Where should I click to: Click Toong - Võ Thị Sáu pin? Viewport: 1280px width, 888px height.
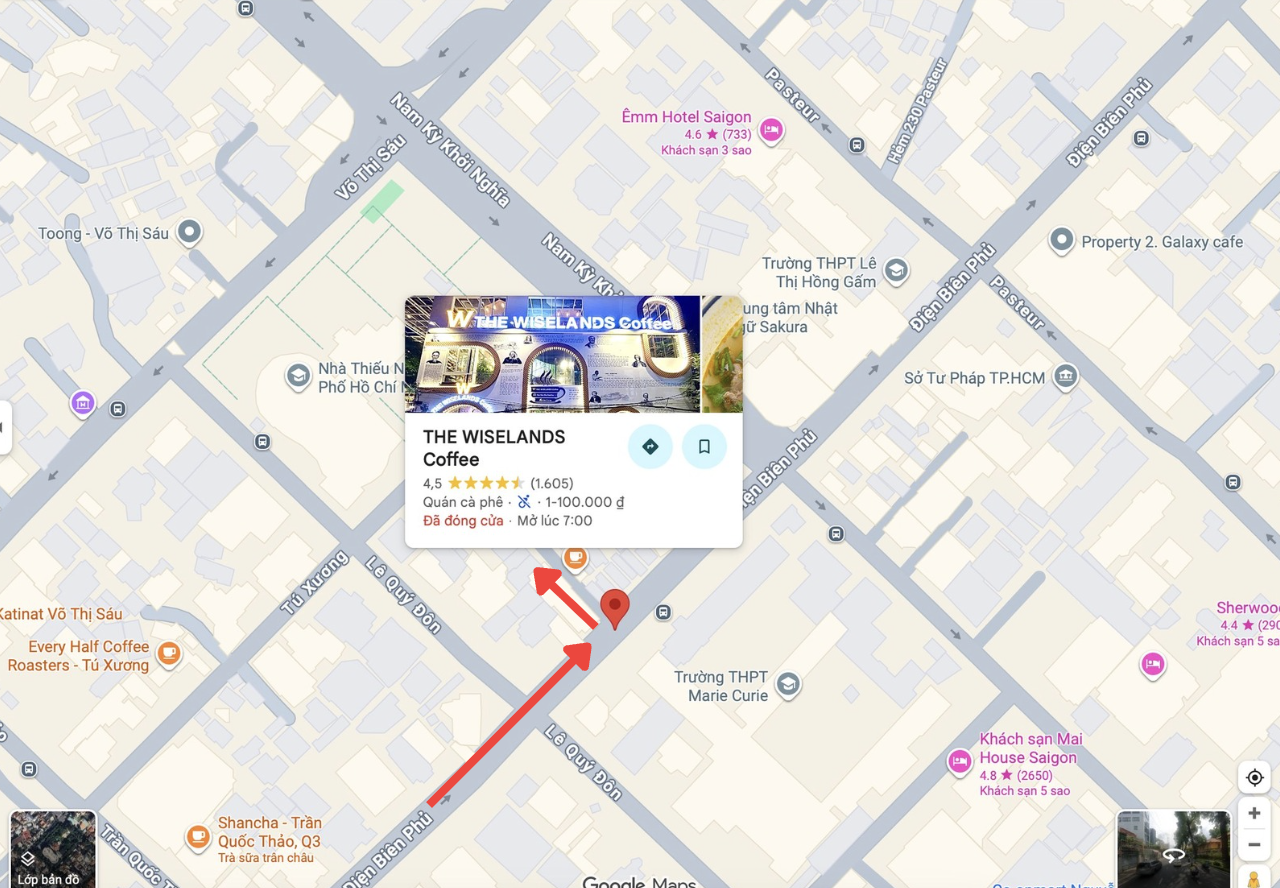(189, 233)
